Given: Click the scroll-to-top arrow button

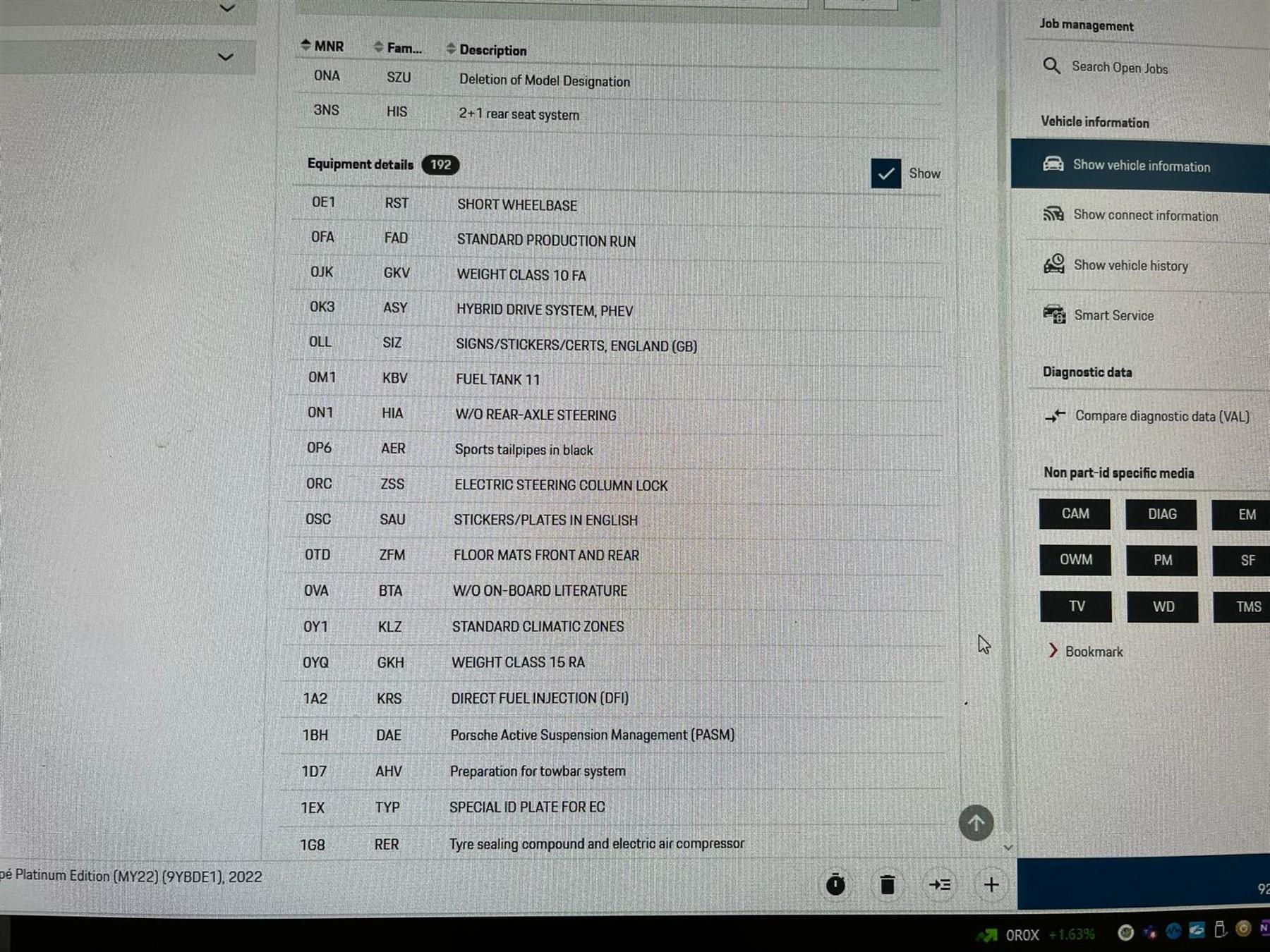Looking at the screenshot, I should 976,823.
